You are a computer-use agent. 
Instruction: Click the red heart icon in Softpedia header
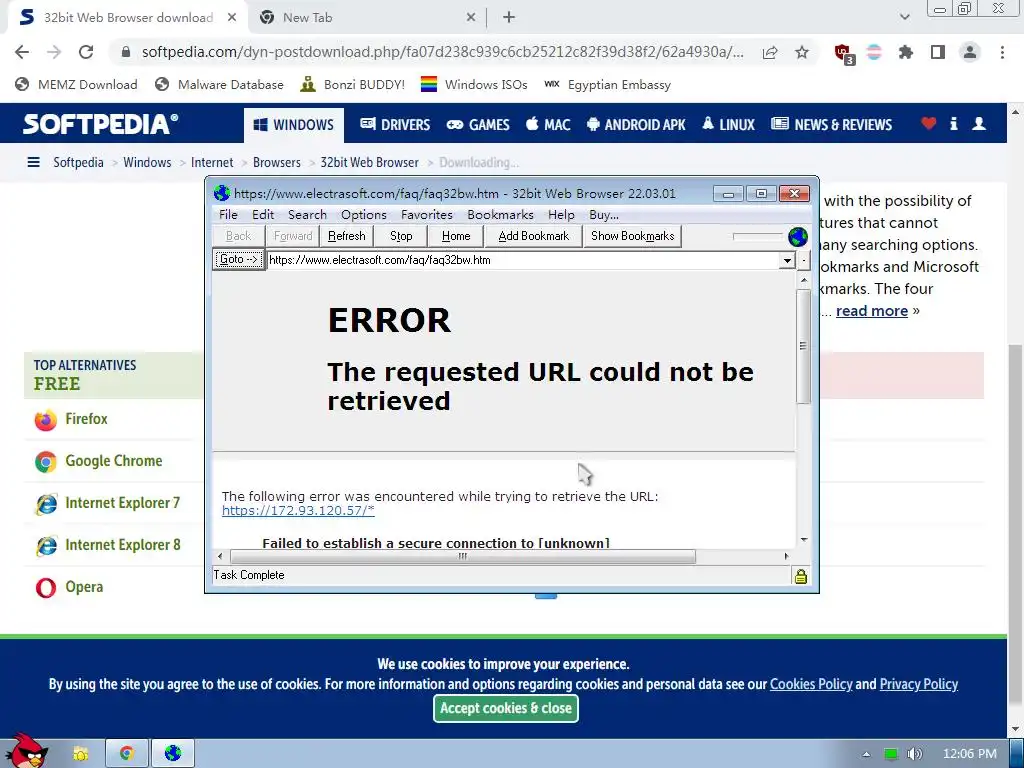pyautogui.click(x=929, y=123)
